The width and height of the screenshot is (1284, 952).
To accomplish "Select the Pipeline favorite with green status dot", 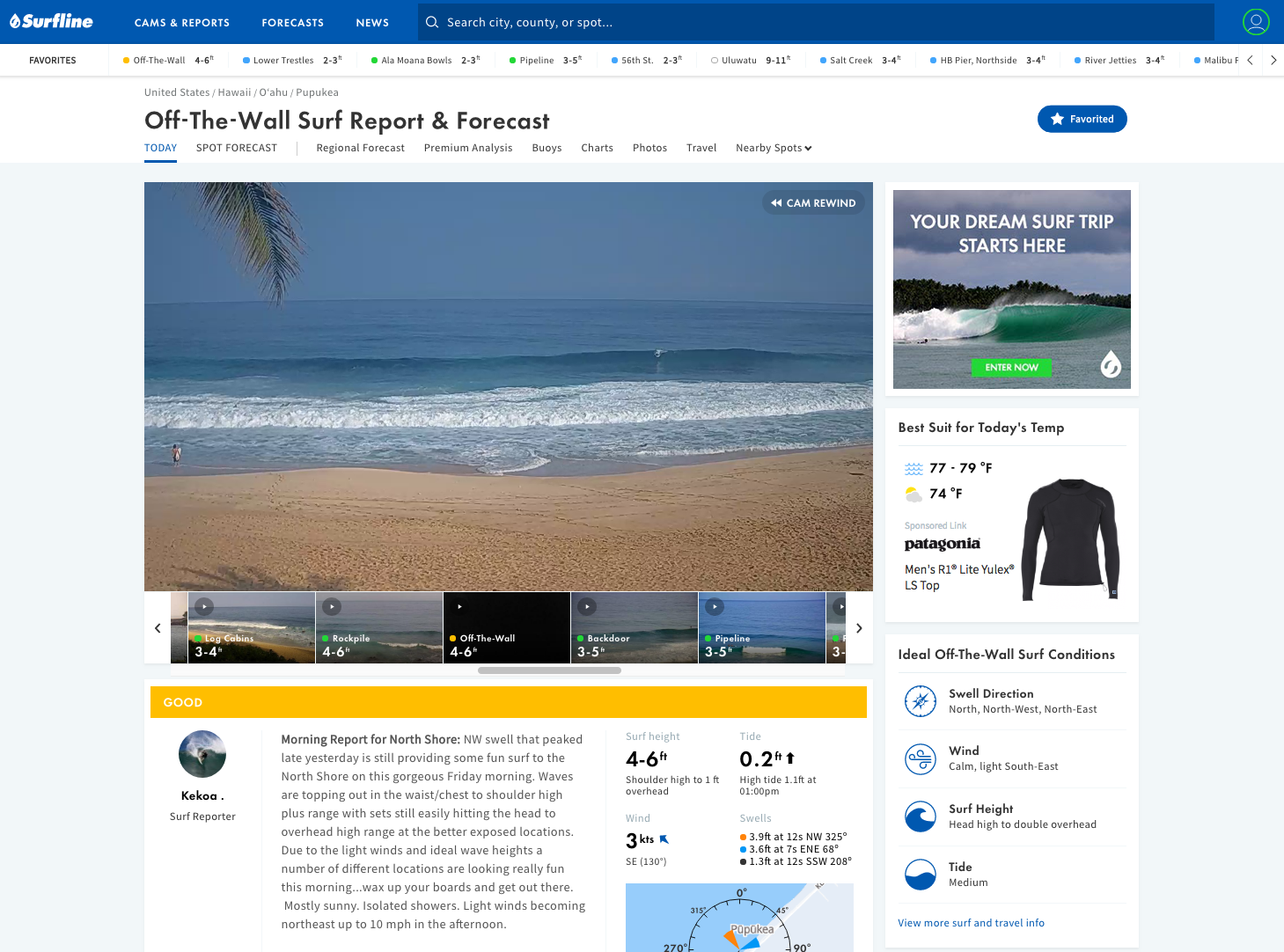I will (x=511, y=60).
